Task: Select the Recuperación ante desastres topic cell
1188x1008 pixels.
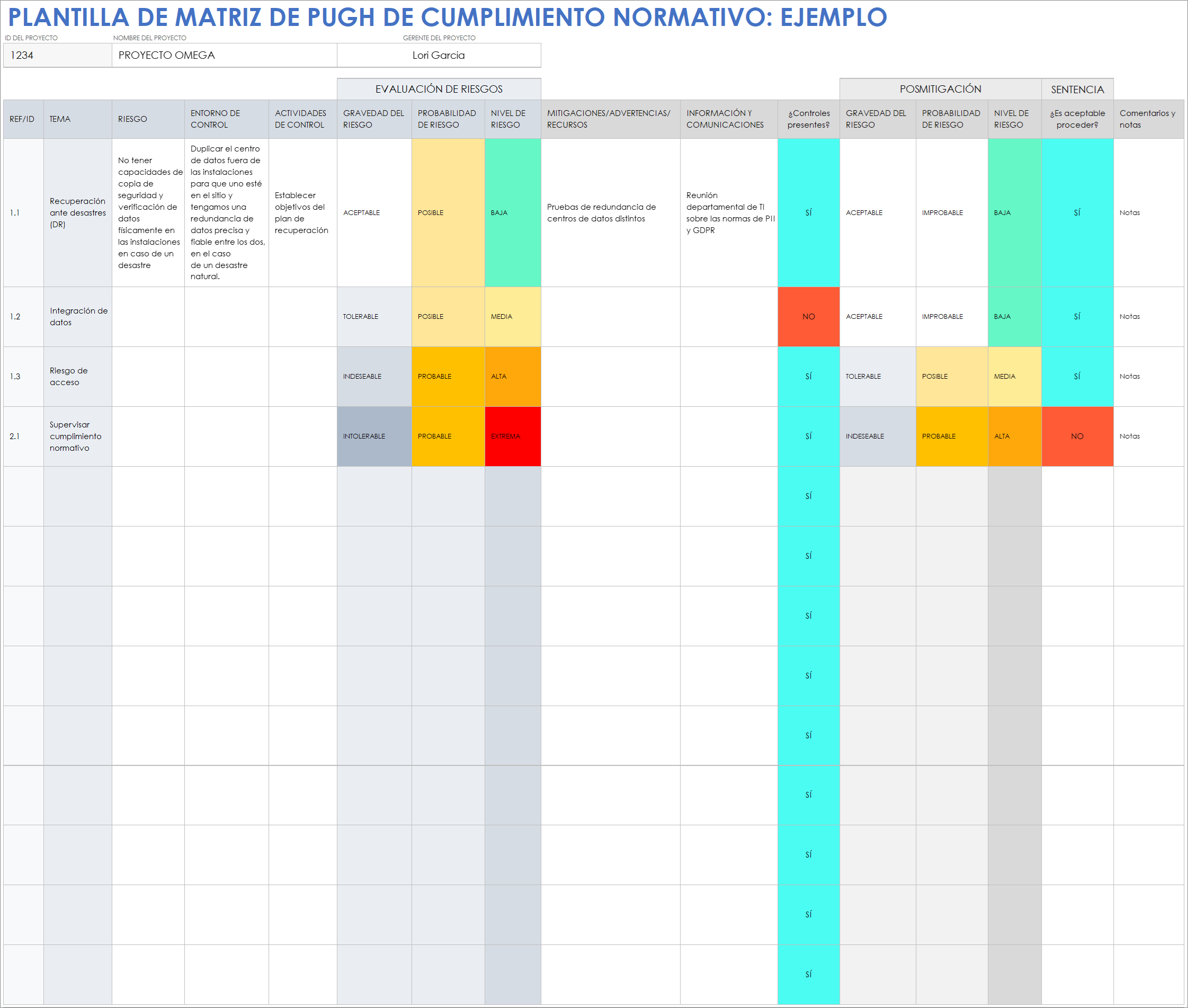Action: click(x=78, y=212)
